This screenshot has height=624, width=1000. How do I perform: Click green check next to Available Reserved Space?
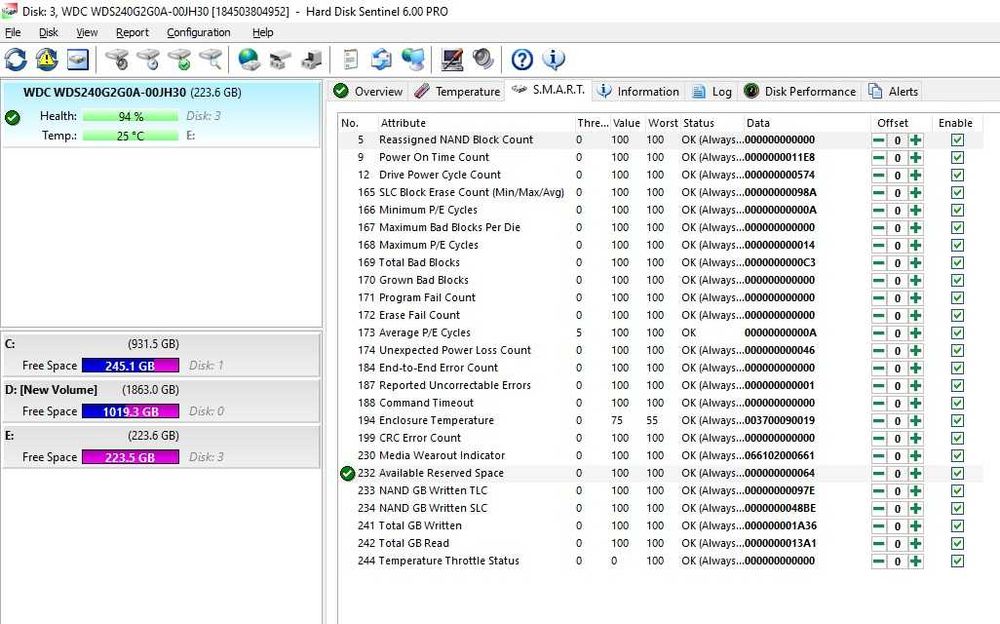coord(348,473)
